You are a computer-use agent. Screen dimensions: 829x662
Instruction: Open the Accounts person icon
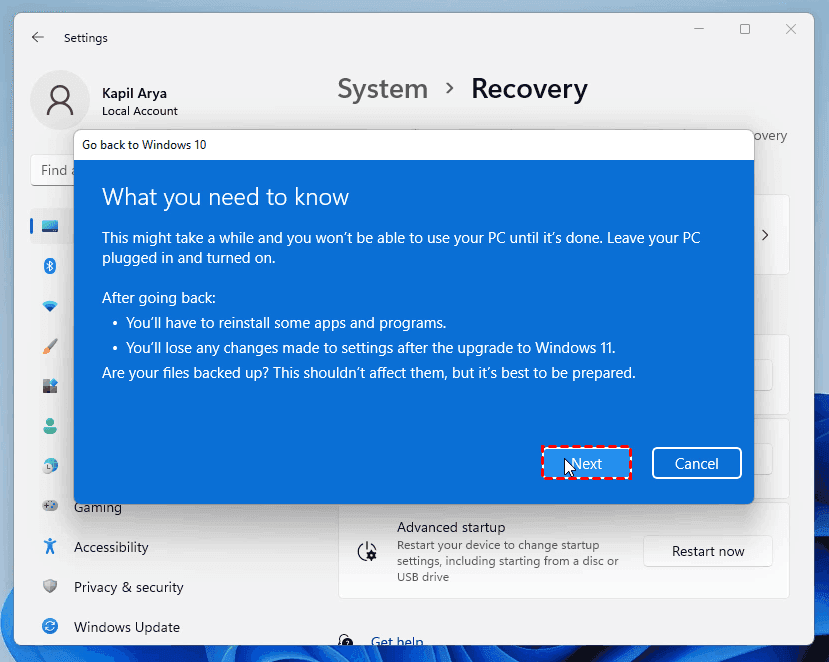pyautogui.click(x=50, y=426)
